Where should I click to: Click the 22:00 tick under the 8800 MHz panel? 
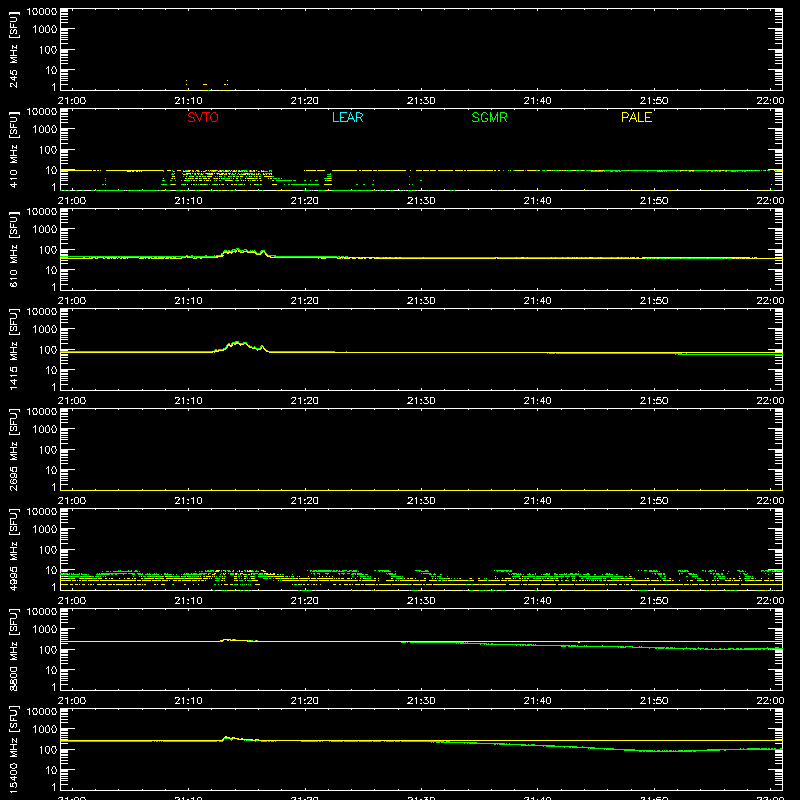coord(770,701)
